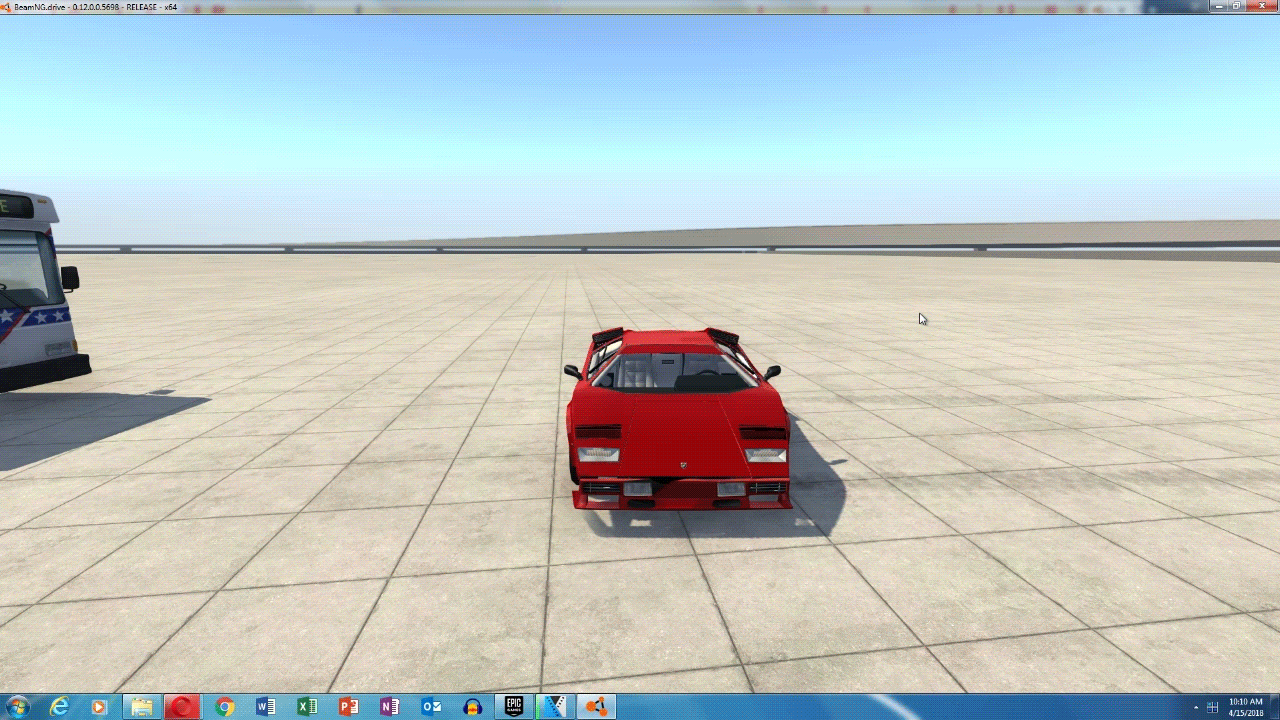Image resolution: width=1280 pixels, height=720 pixels.
Task: Open Outlook from the taskbar
Action: tap(431, 707)
